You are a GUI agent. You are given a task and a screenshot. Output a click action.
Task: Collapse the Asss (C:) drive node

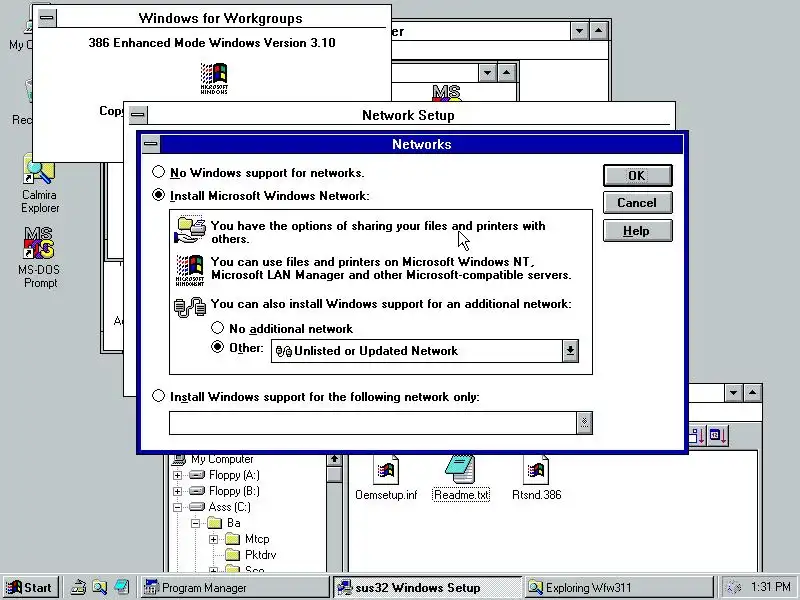click(x=178, y=507)
